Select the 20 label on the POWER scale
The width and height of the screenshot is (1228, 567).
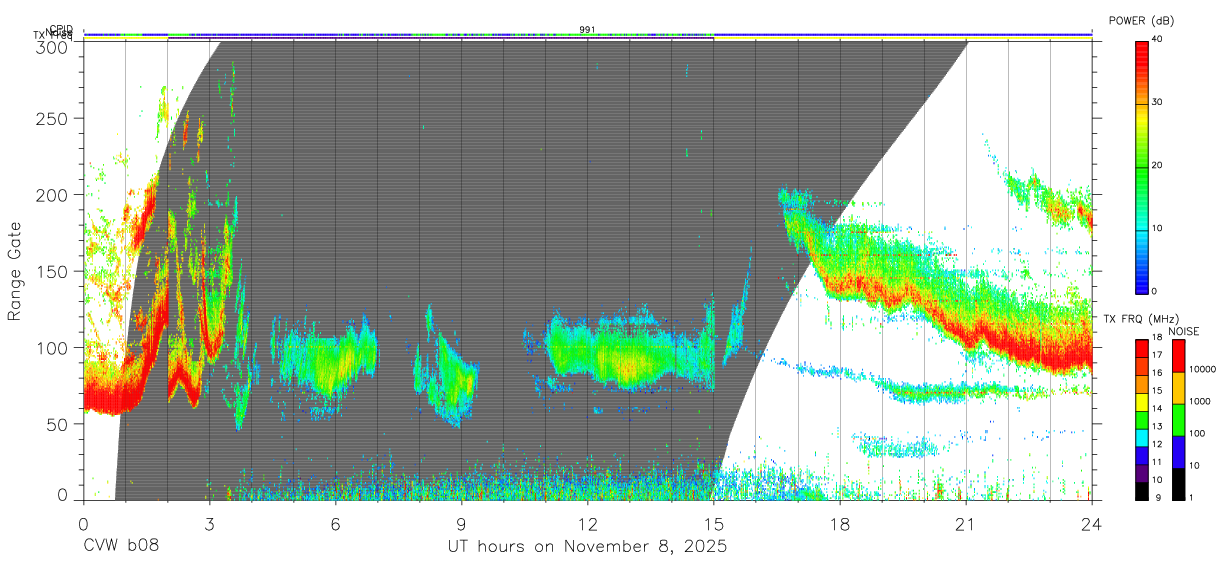click(1157, 166)
